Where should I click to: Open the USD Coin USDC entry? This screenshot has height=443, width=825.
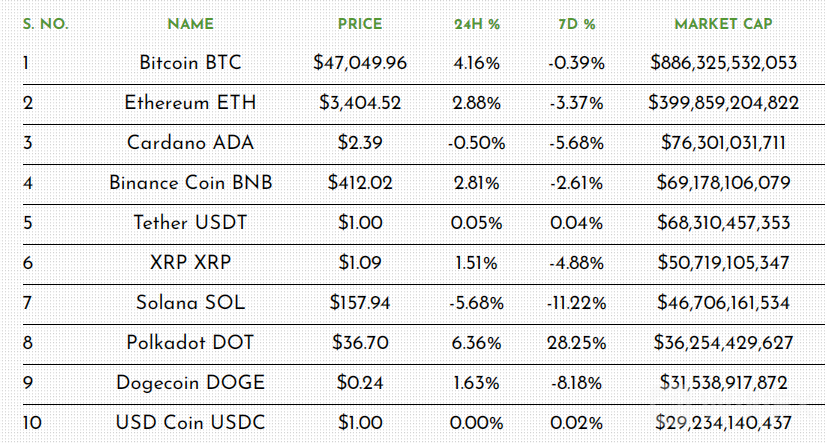click(190, 423)
